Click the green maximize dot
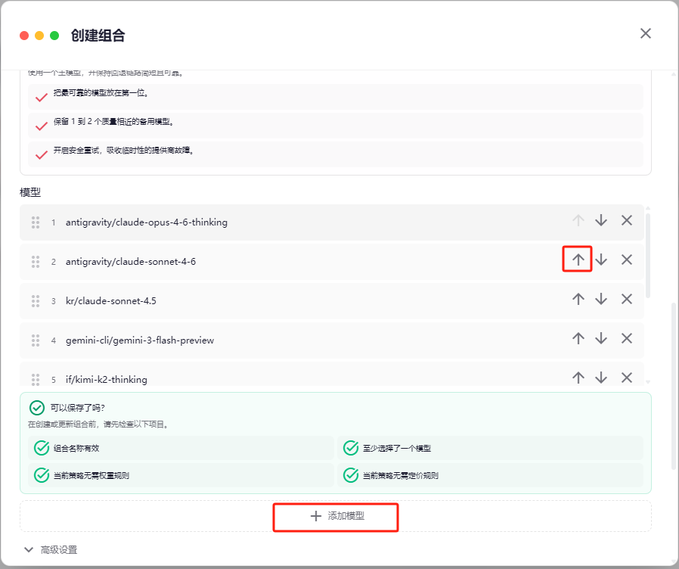 55,36
